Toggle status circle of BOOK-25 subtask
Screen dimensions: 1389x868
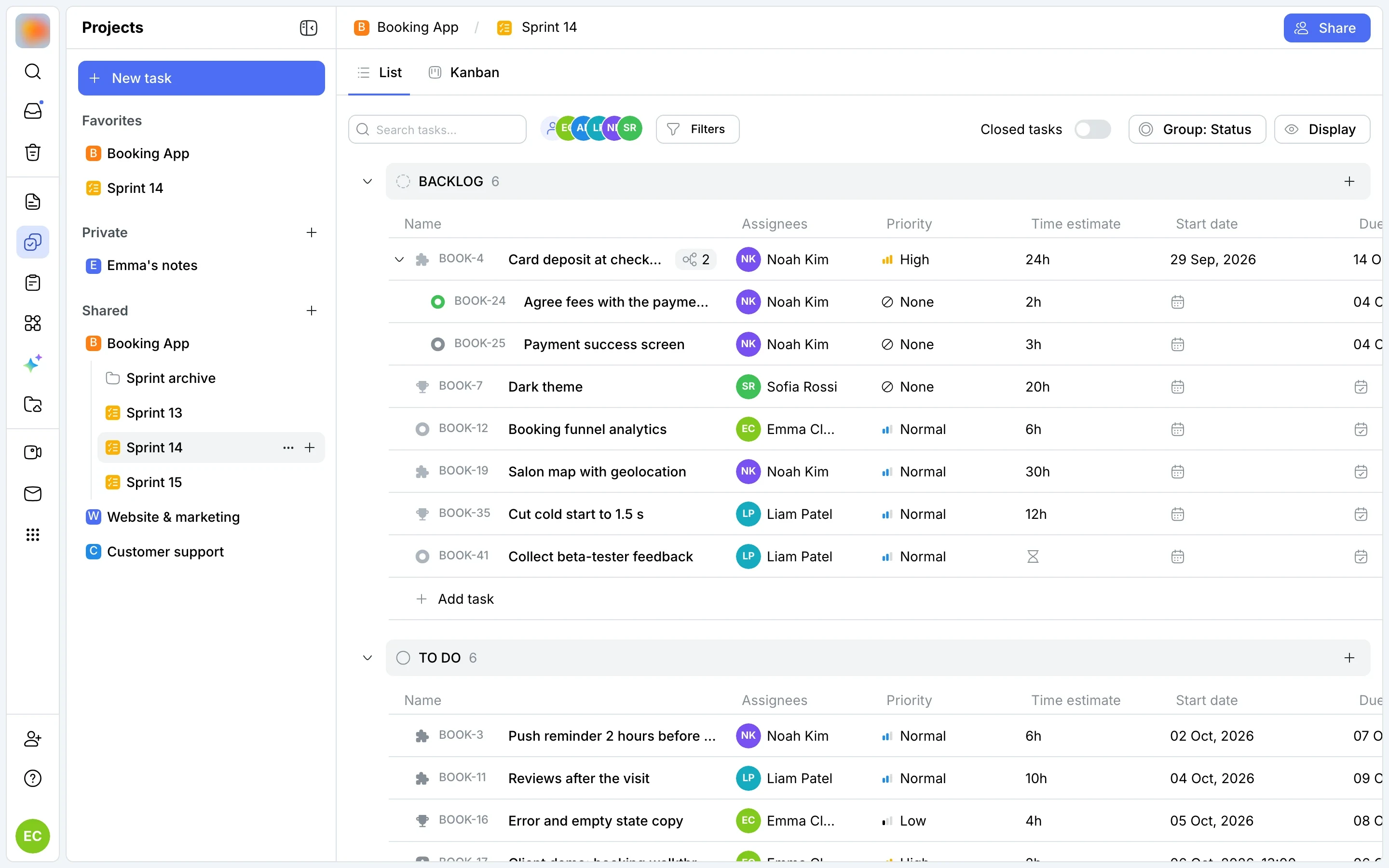(x=438, y=344)
